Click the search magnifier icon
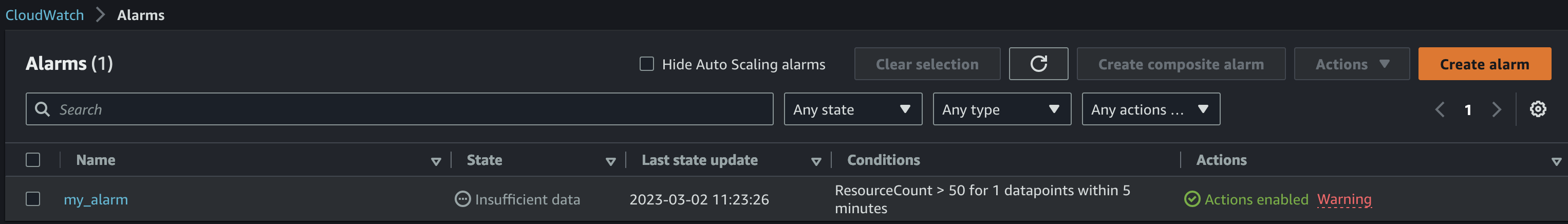Image resolution: width=1568 pixels, height=224 pixels. pyautogui.click(x=42, y=109)
